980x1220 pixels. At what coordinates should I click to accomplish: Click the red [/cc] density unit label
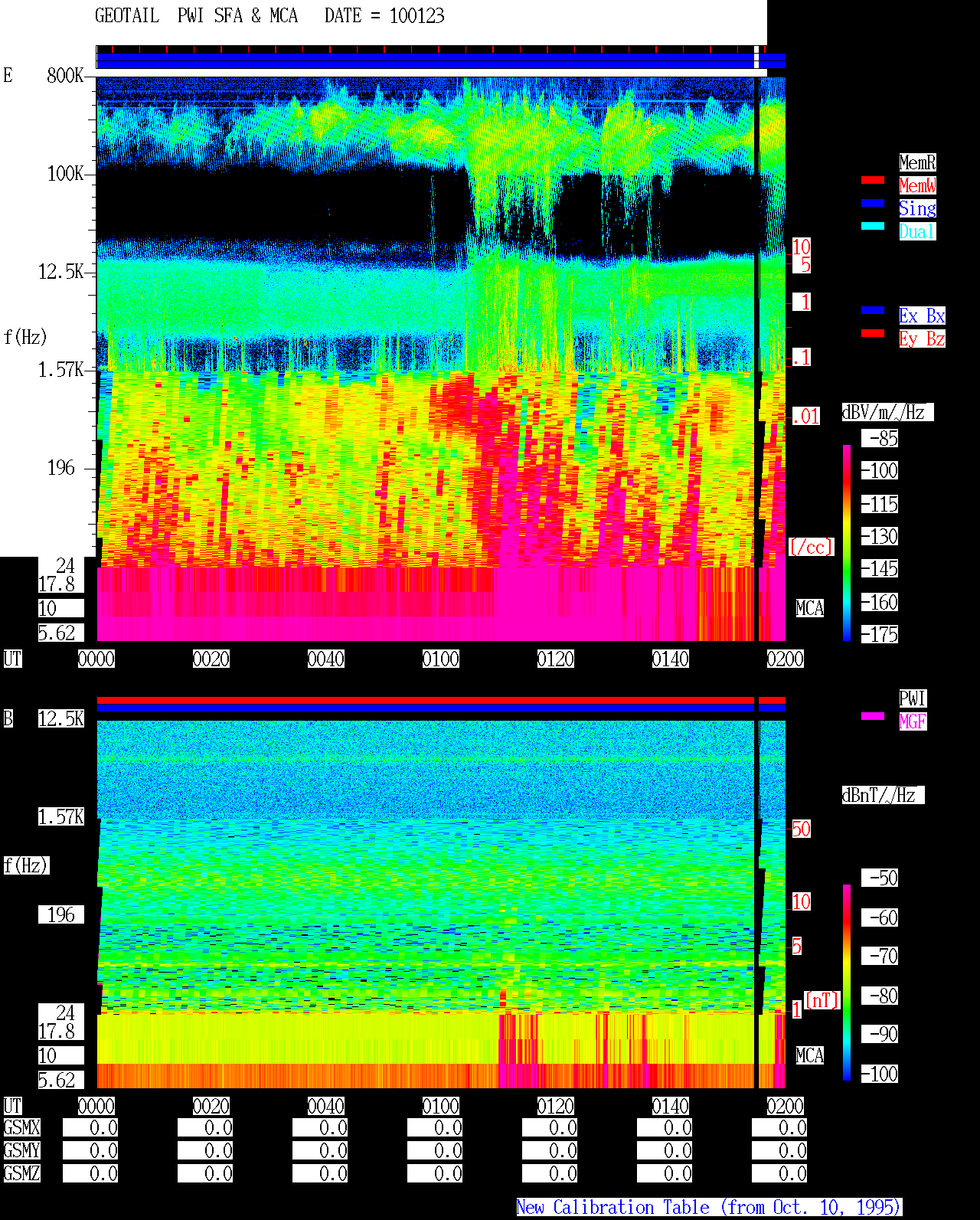point(811,547)
